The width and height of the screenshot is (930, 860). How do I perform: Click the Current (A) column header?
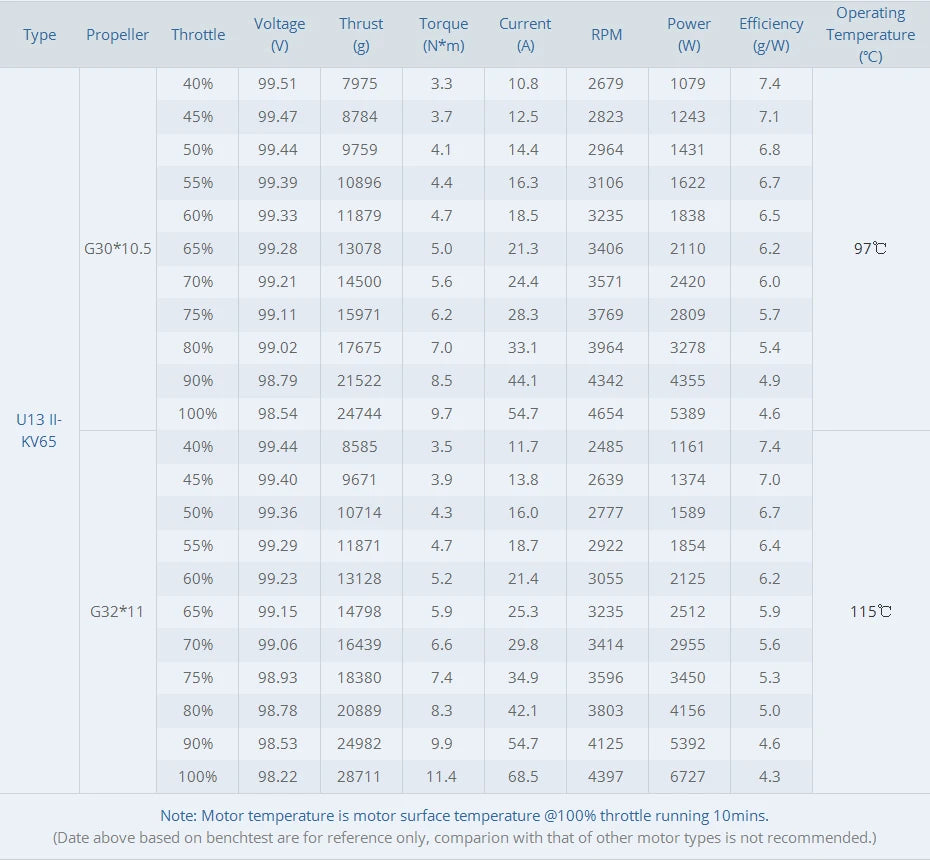click(525, 35)
